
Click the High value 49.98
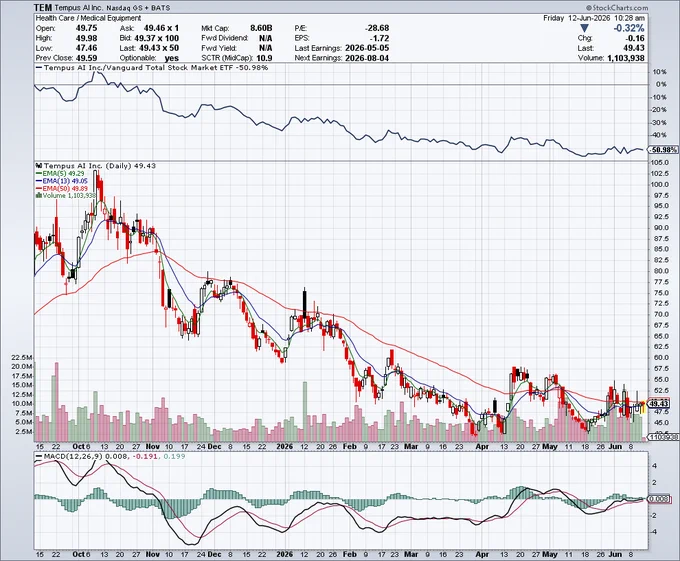86,38
